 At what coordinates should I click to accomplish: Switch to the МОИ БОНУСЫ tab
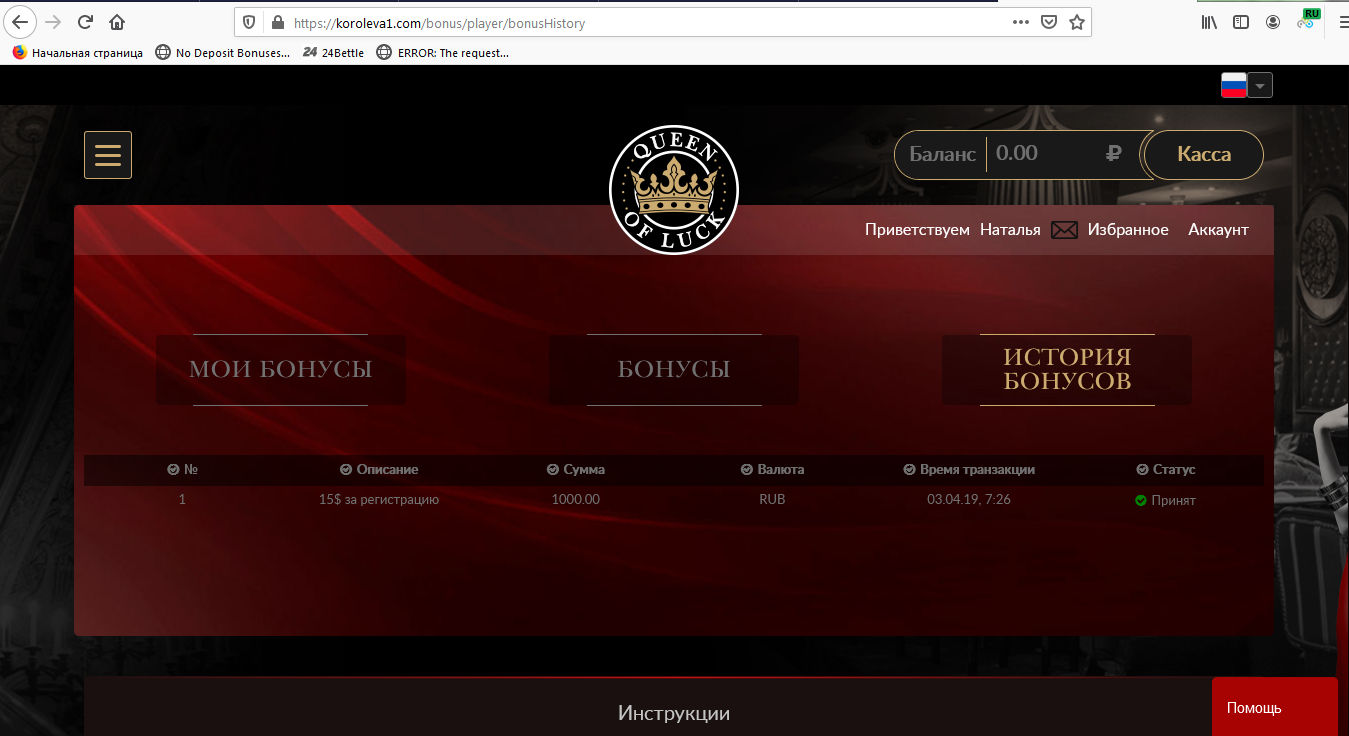coord(281,370)
